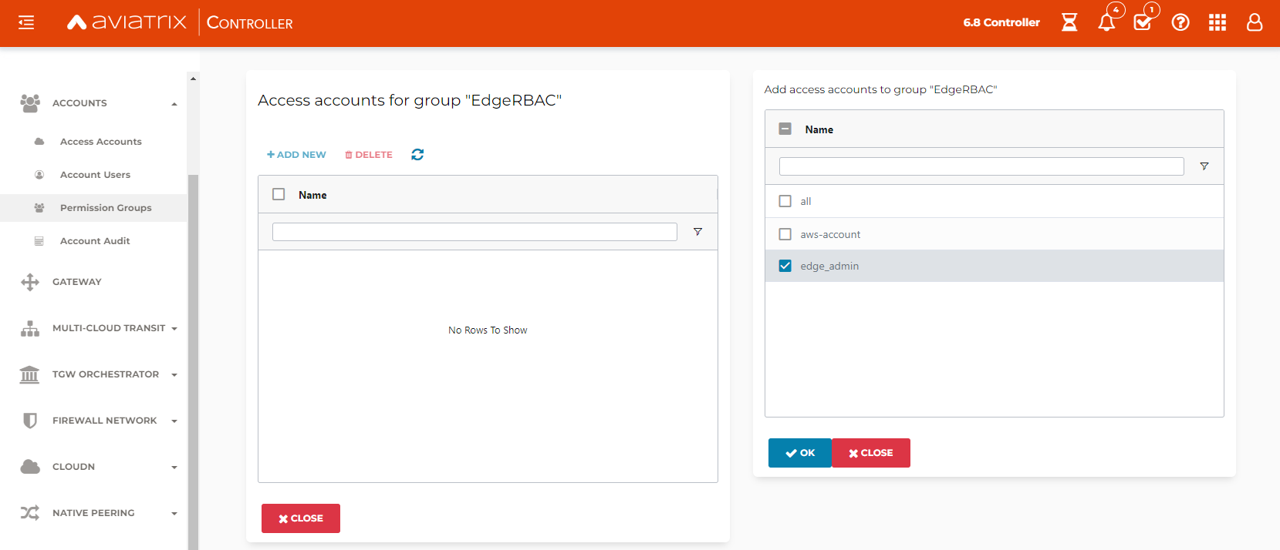Toggle select-all checkbox in left accounts table

(x=279, y=194)
